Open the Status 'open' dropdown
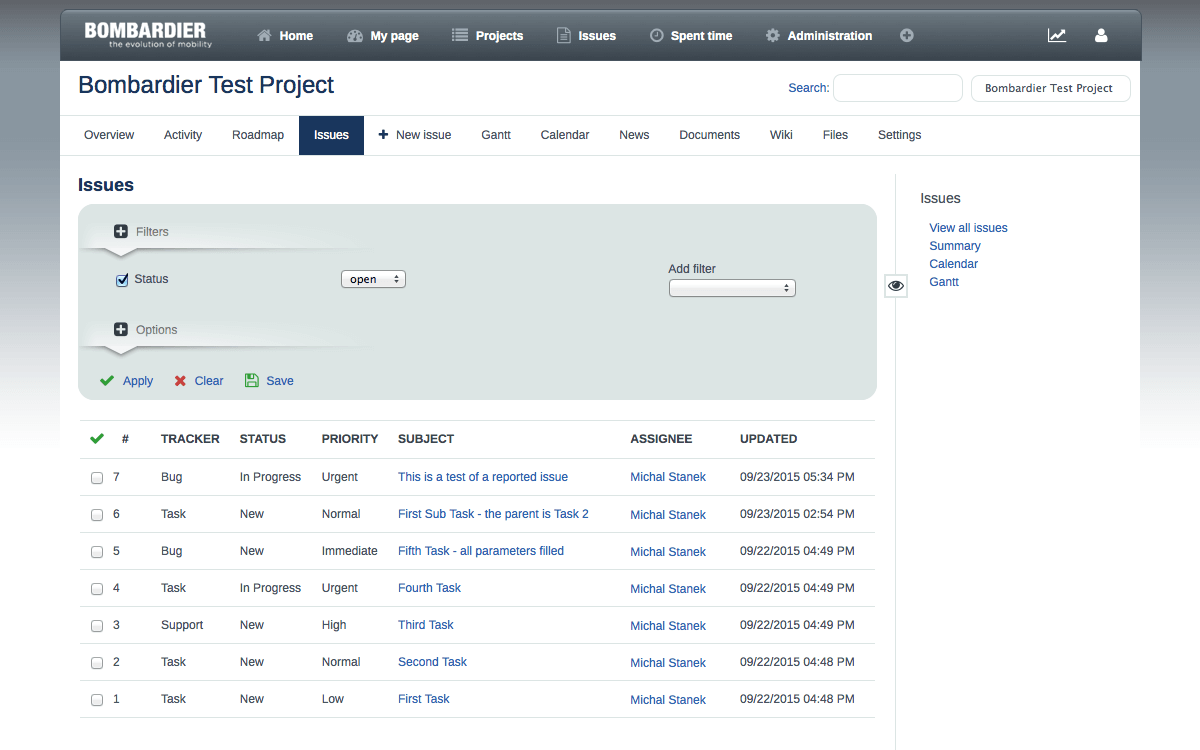Viewport: 1200px width, 750px height. (x=373, y=280)
